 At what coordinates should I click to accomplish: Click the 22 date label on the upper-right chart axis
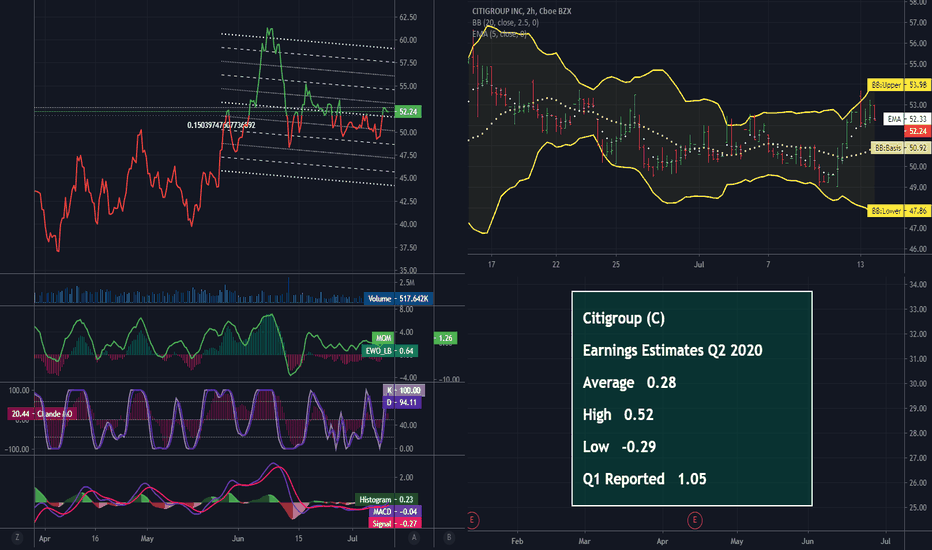(x=556, y=265)
